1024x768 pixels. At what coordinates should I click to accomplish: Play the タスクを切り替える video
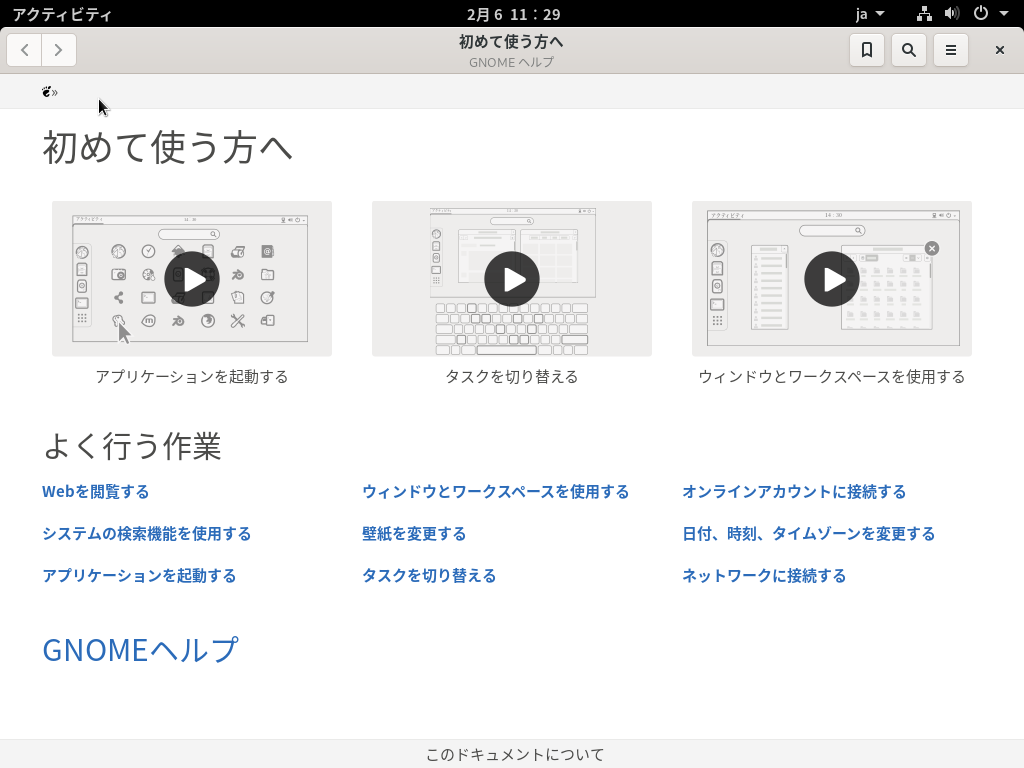[512, 279]
